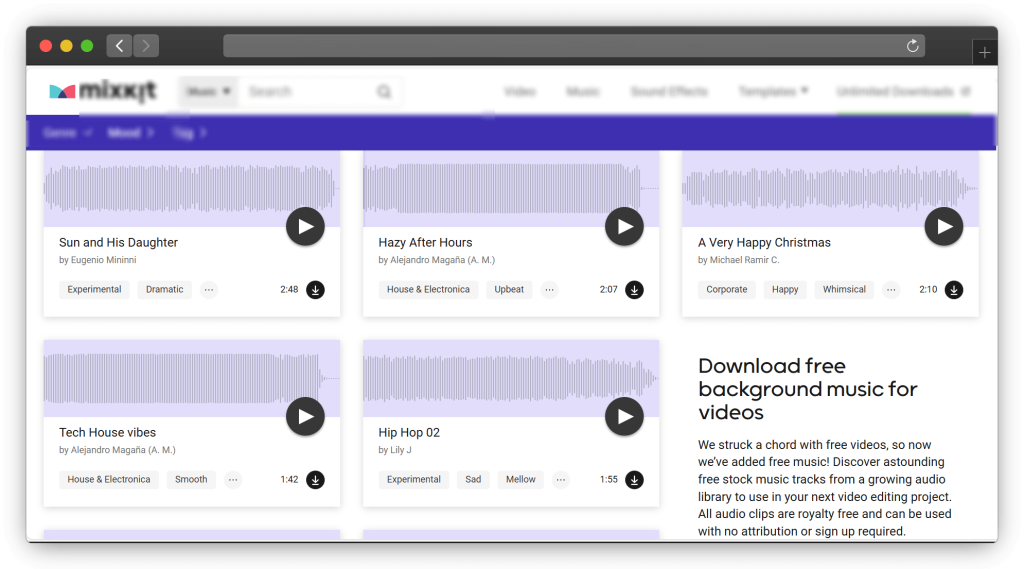Viewport: 1024px width, 569px height.
Task: Go to the Sound Effects section
Action: pyautogui.click(x=668, y=92)
